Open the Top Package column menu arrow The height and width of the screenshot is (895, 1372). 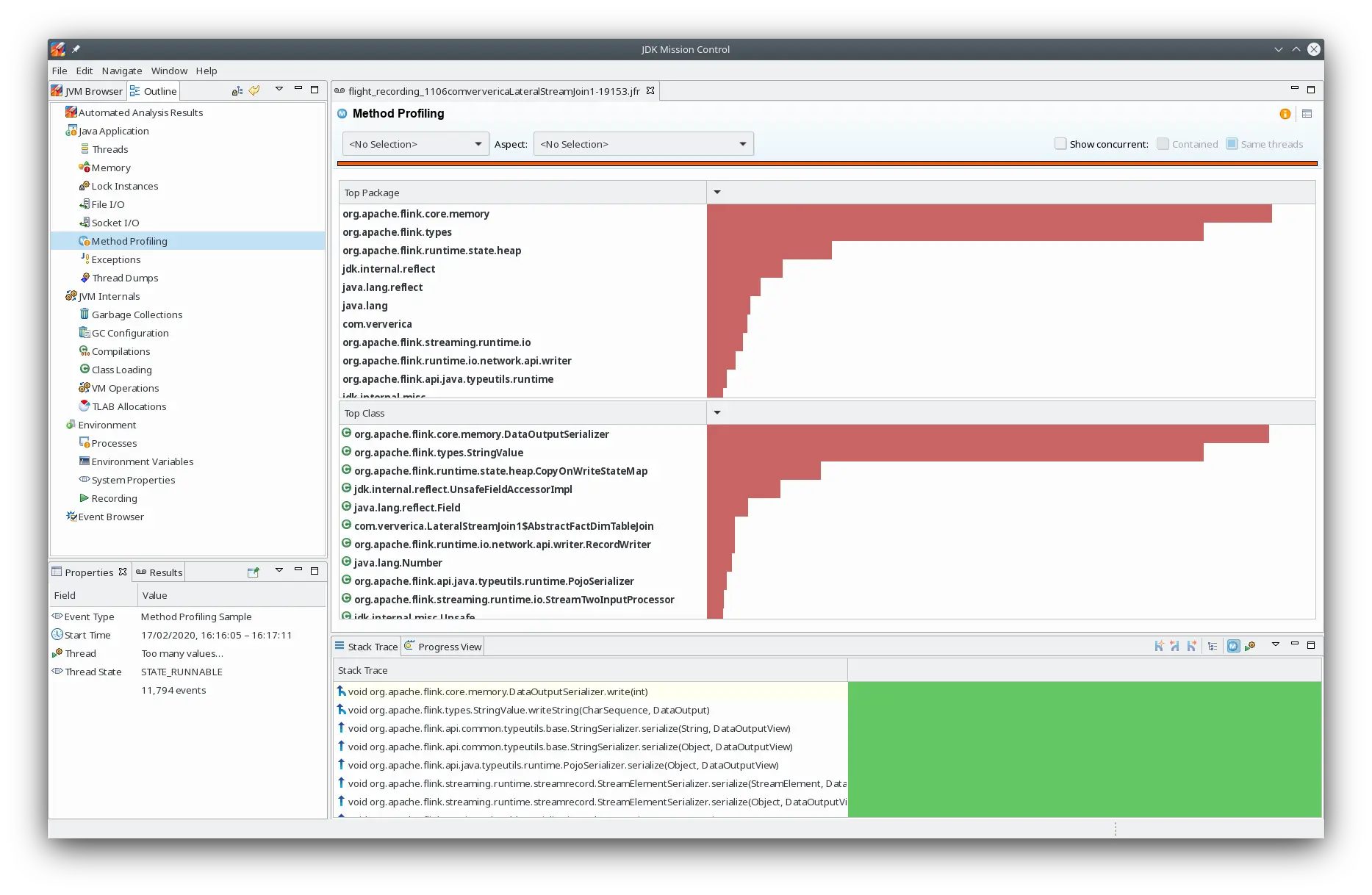pos(716,192)
